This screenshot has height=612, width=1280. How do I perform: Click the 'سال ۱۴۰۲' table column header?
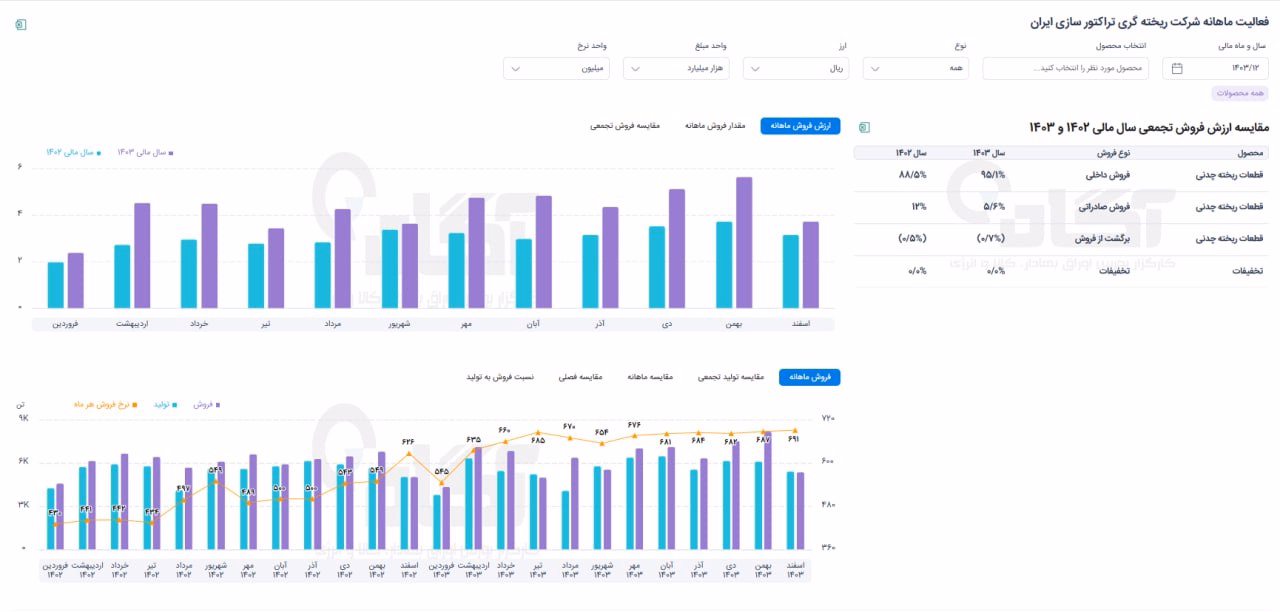(910, 152)
